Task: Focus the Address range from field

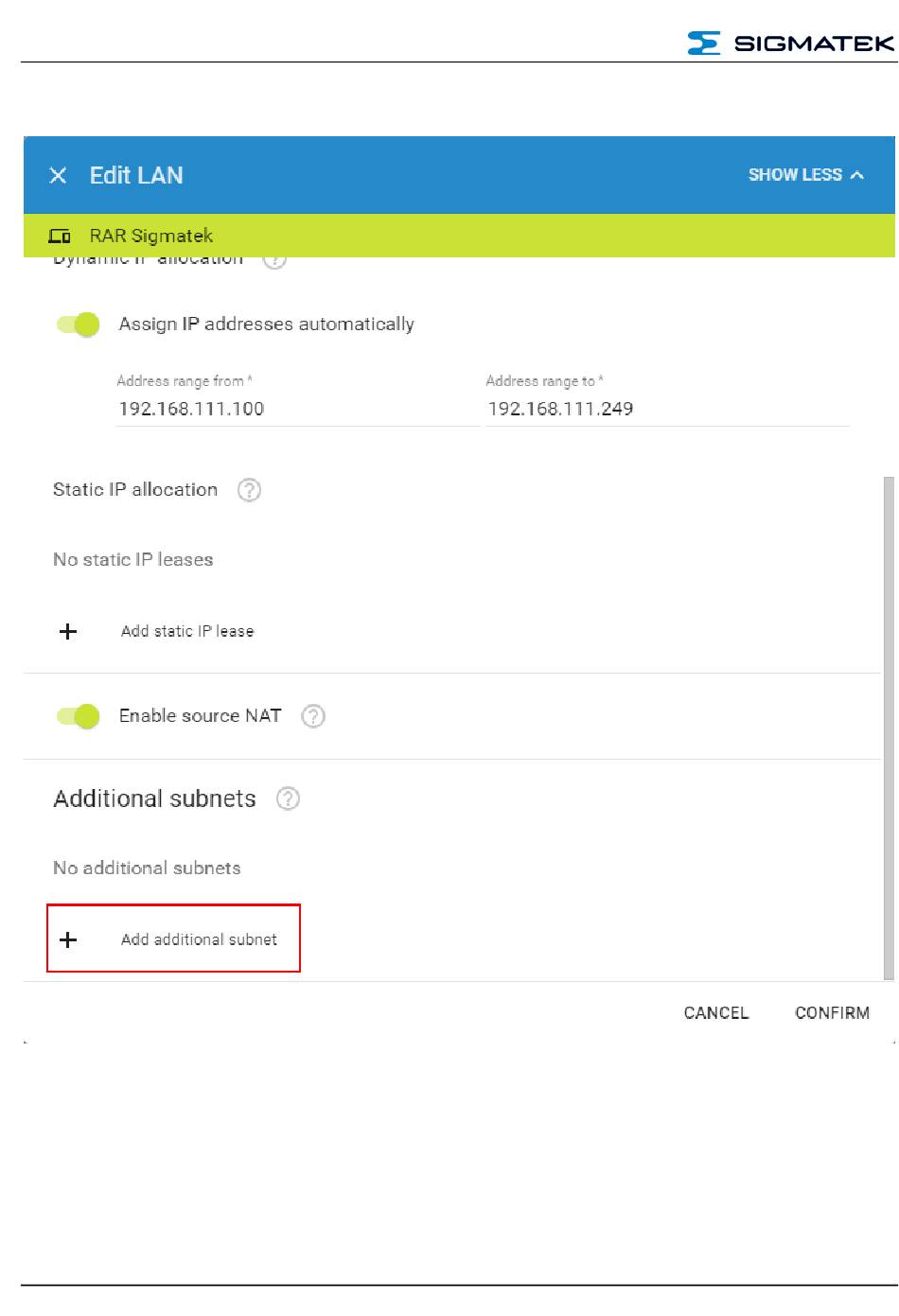Action: (297, 409)
